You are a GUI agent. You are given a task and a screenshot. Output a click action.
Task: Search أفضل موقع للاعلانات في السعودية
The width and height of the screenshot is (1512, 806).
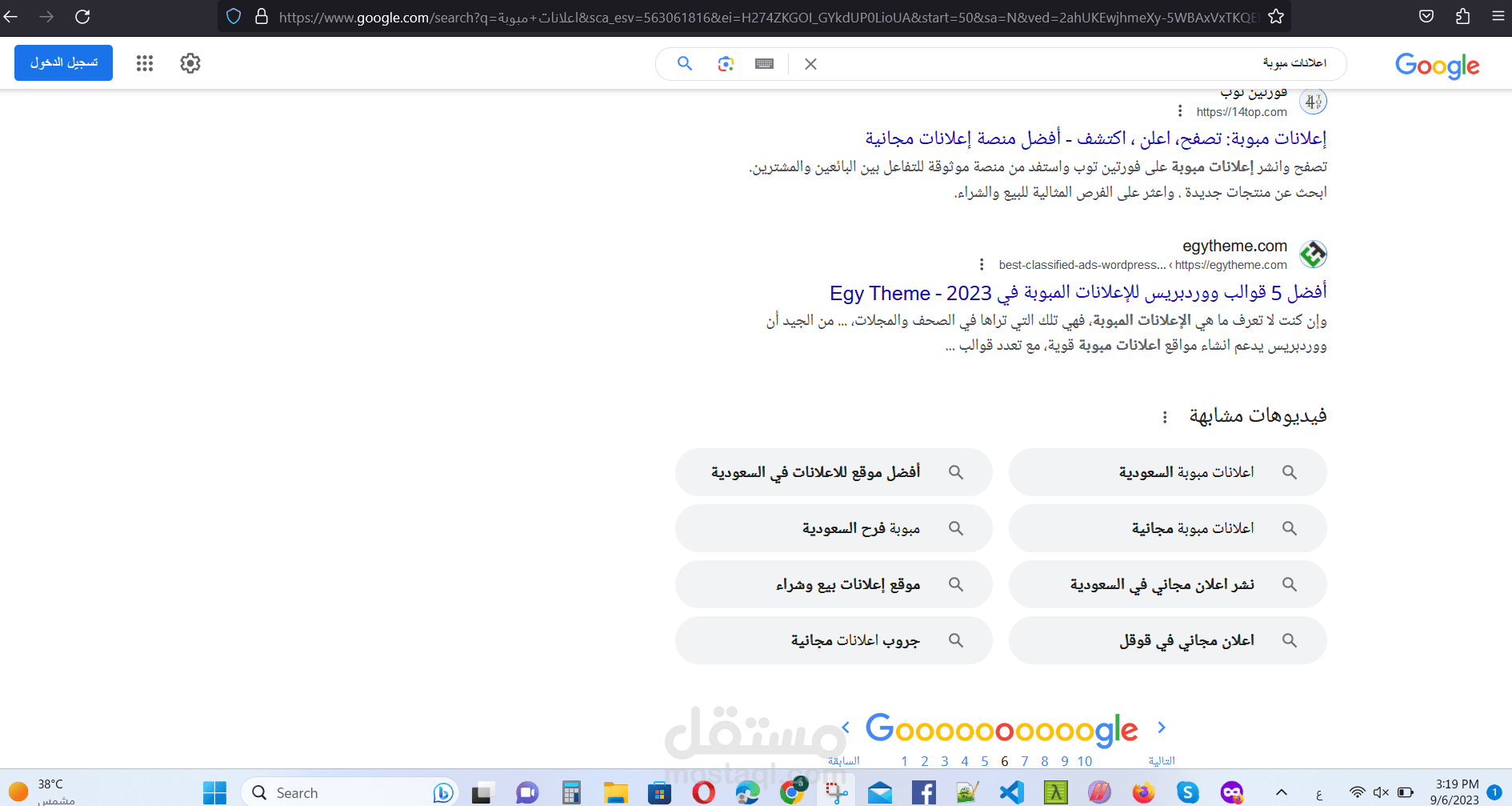[834, 472]
